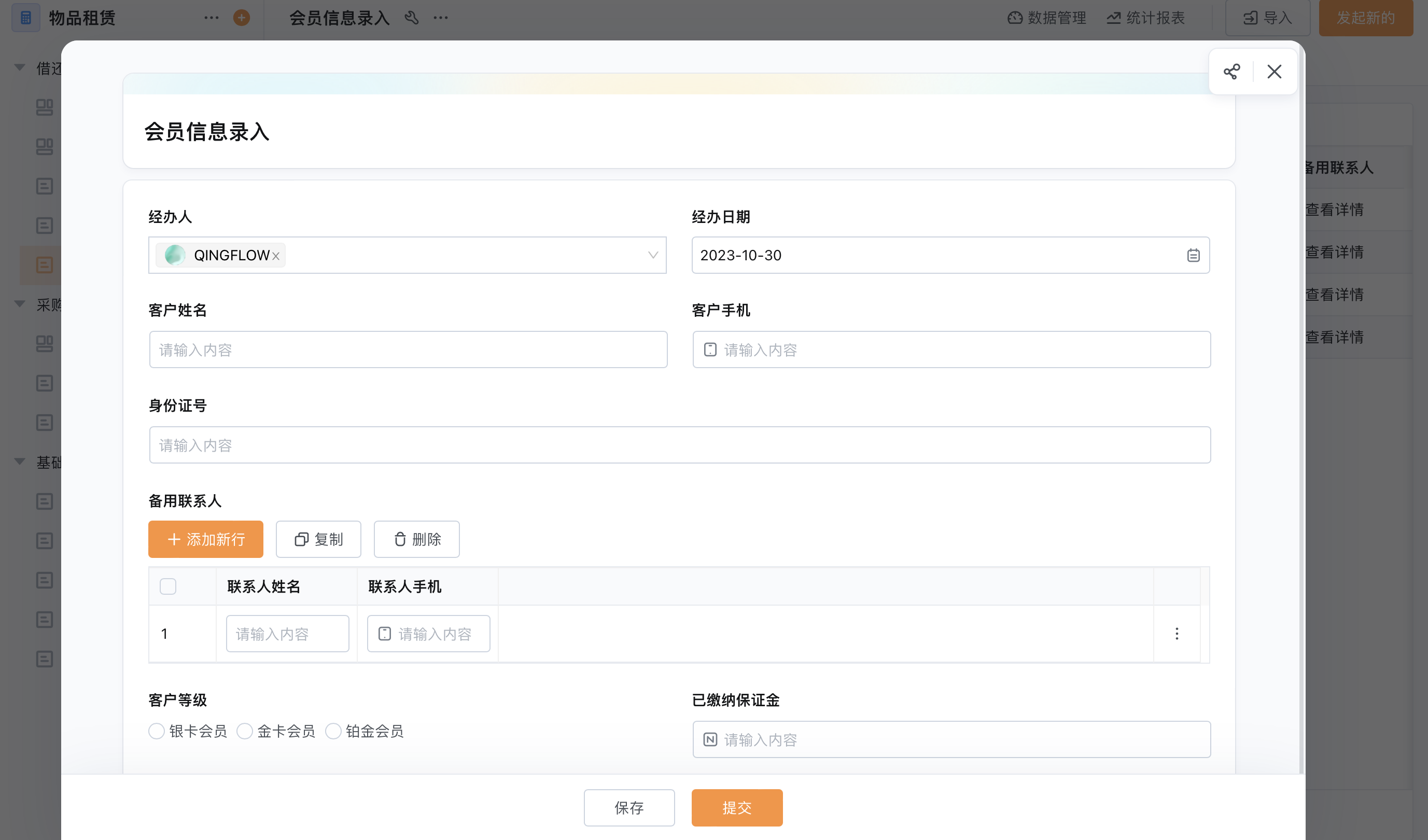Open the more options next to 物品租赁
Screen dimensions: 1428x840
tap(212, 18)
